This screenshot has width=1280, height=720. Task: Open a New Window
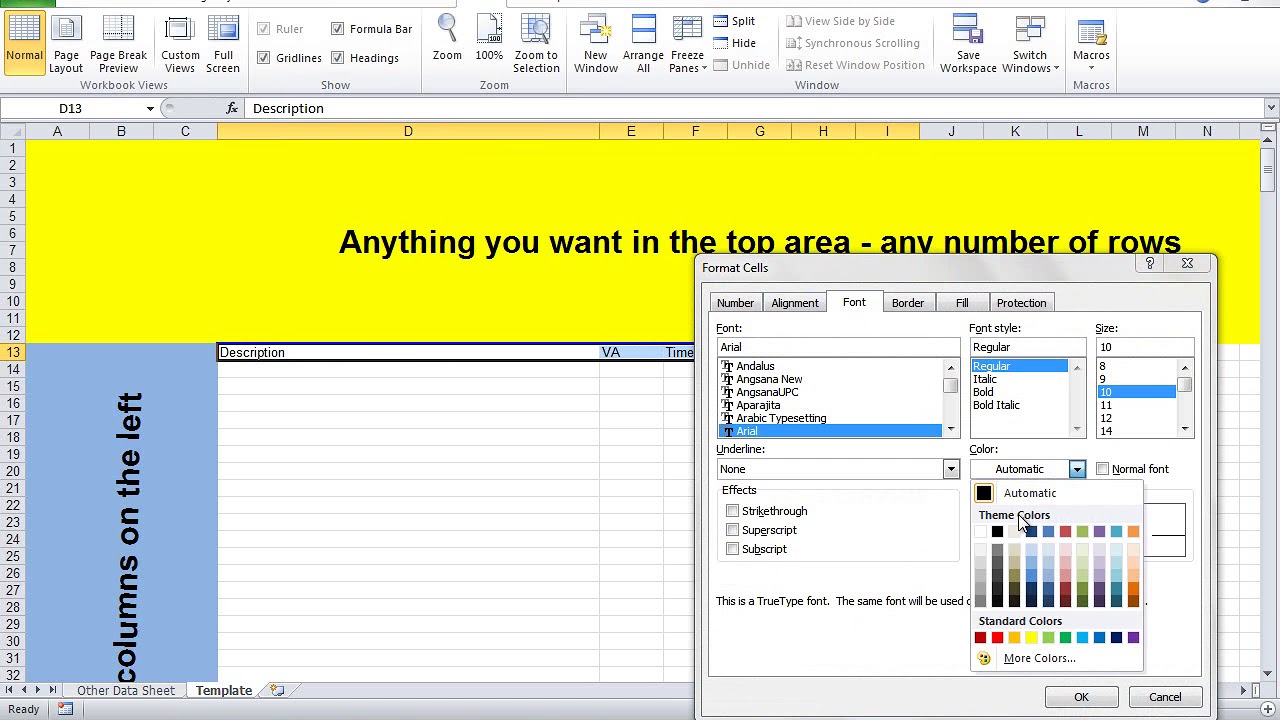595,43
